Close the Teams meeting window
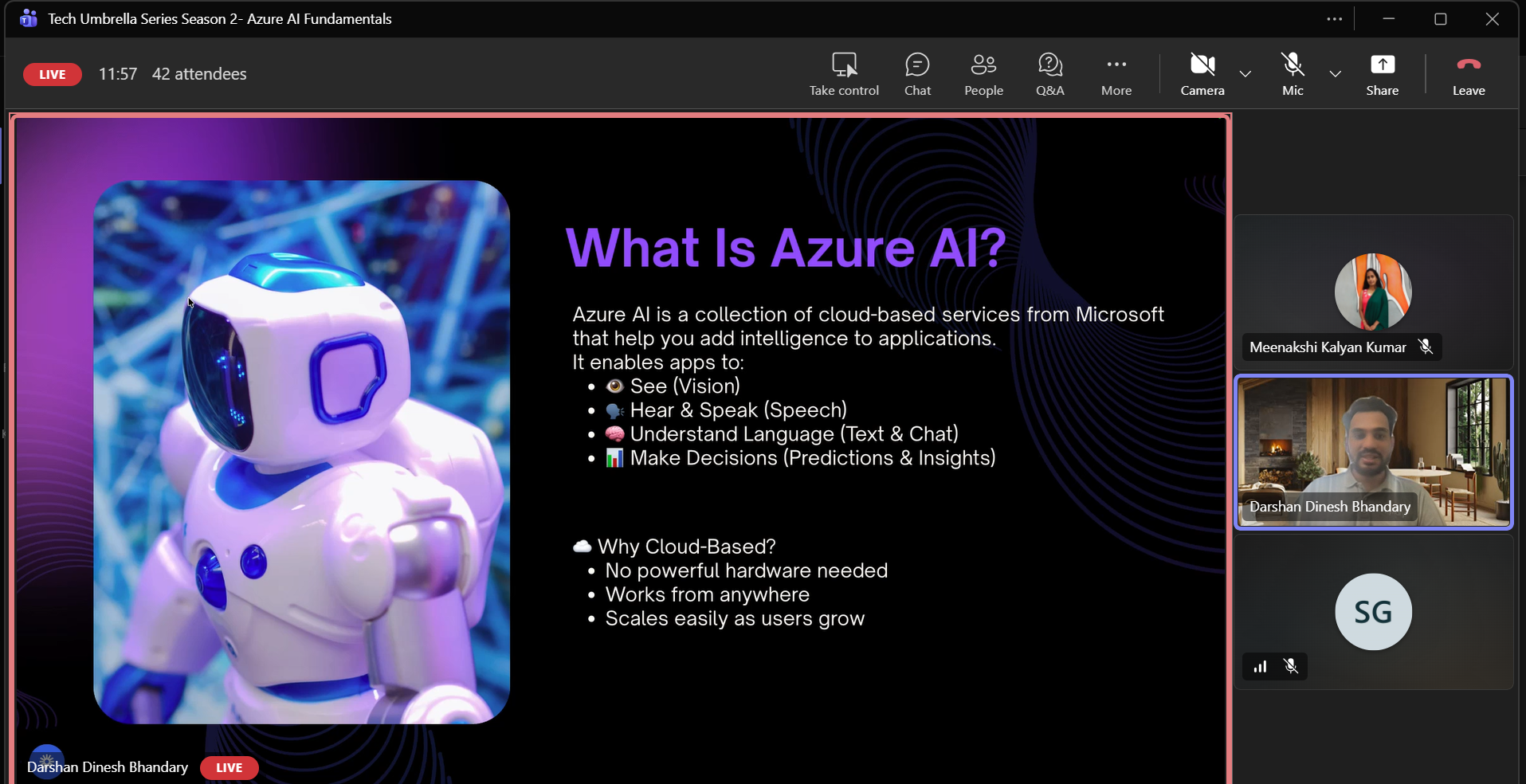This screenshot has width=1526, height=784. [x=1493, y=19]
